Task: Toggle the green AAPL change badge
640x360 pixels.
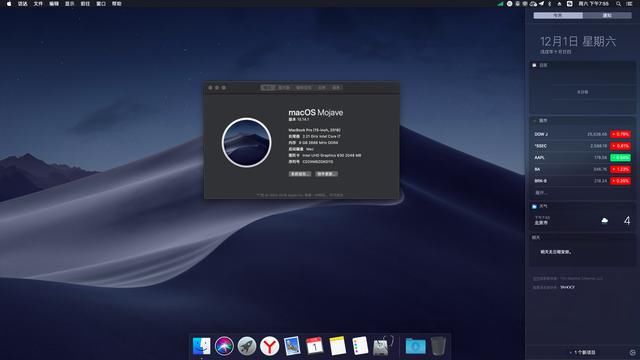Action: click(x=620, y=158)
